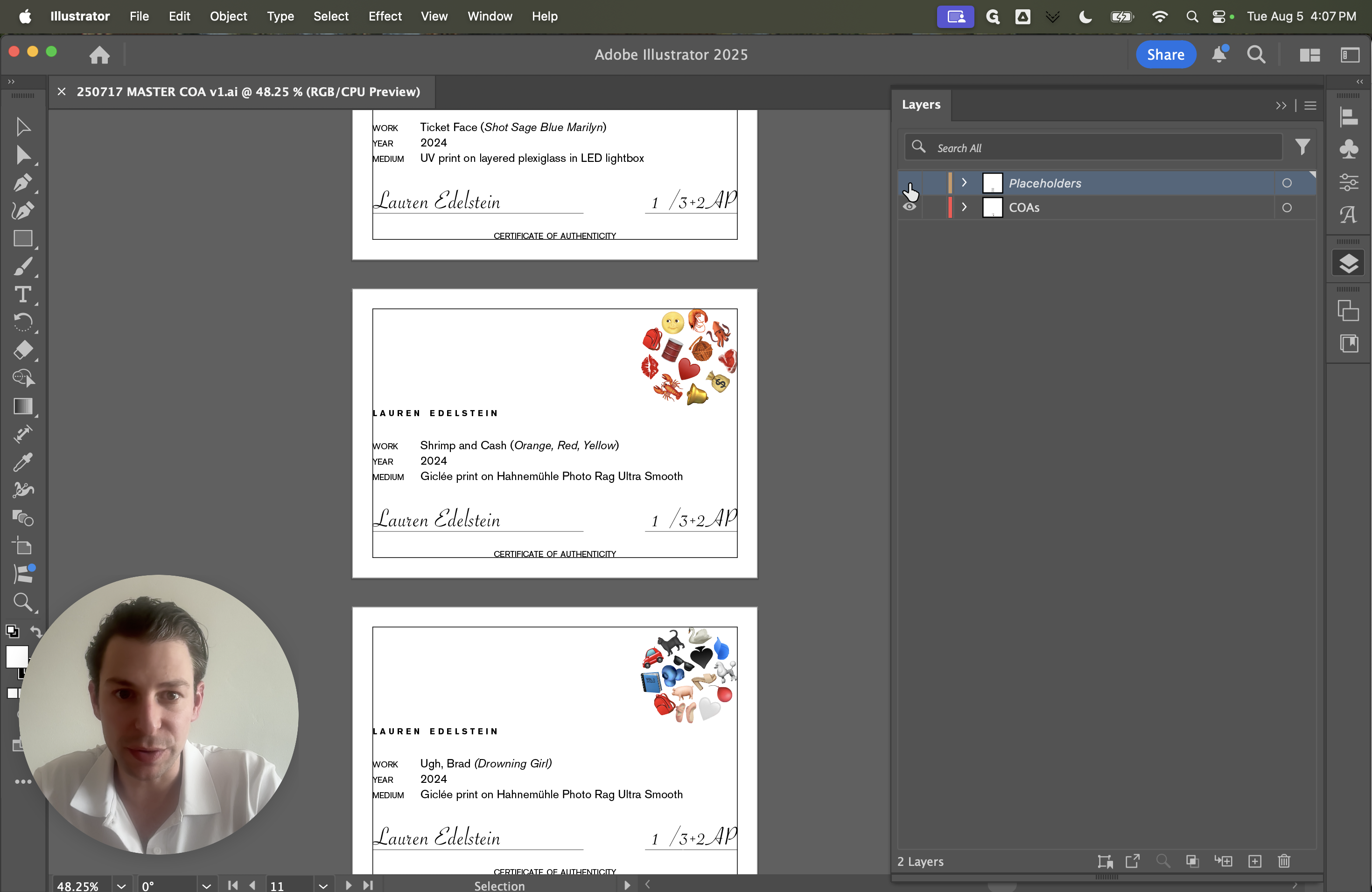The height and width of the screenshot is (892, 1372).
Task: Toggle lock on Placeholders layer
Action: [x=934, y=183]
